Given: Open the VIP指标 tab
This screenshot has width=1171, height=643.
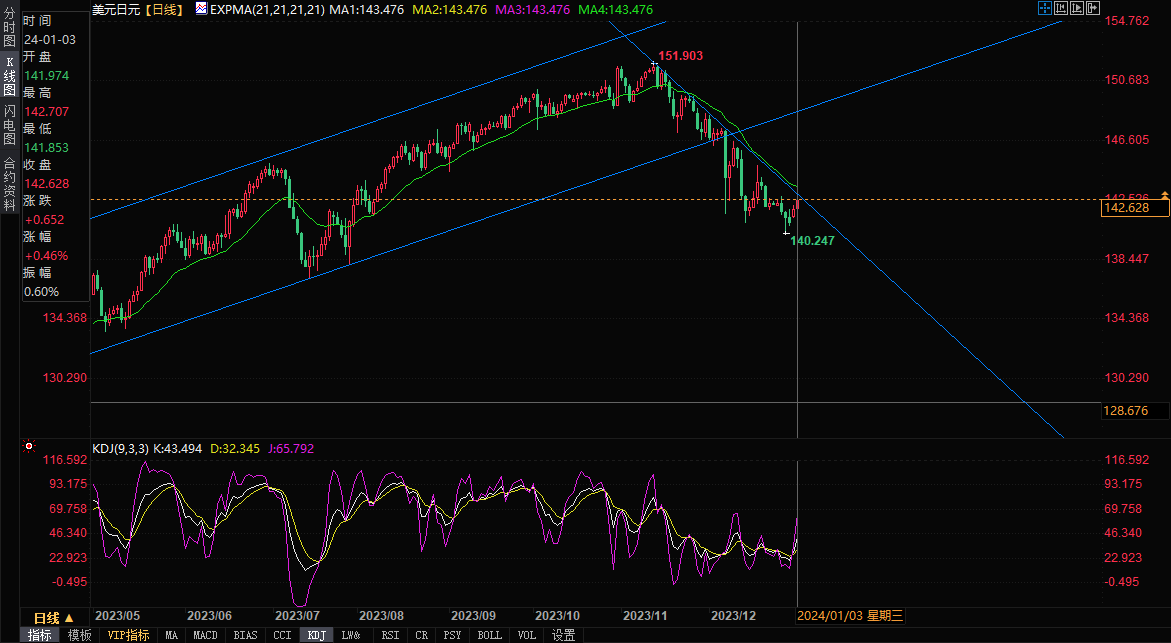Looking at the screenshot, I should click(128, 635).
